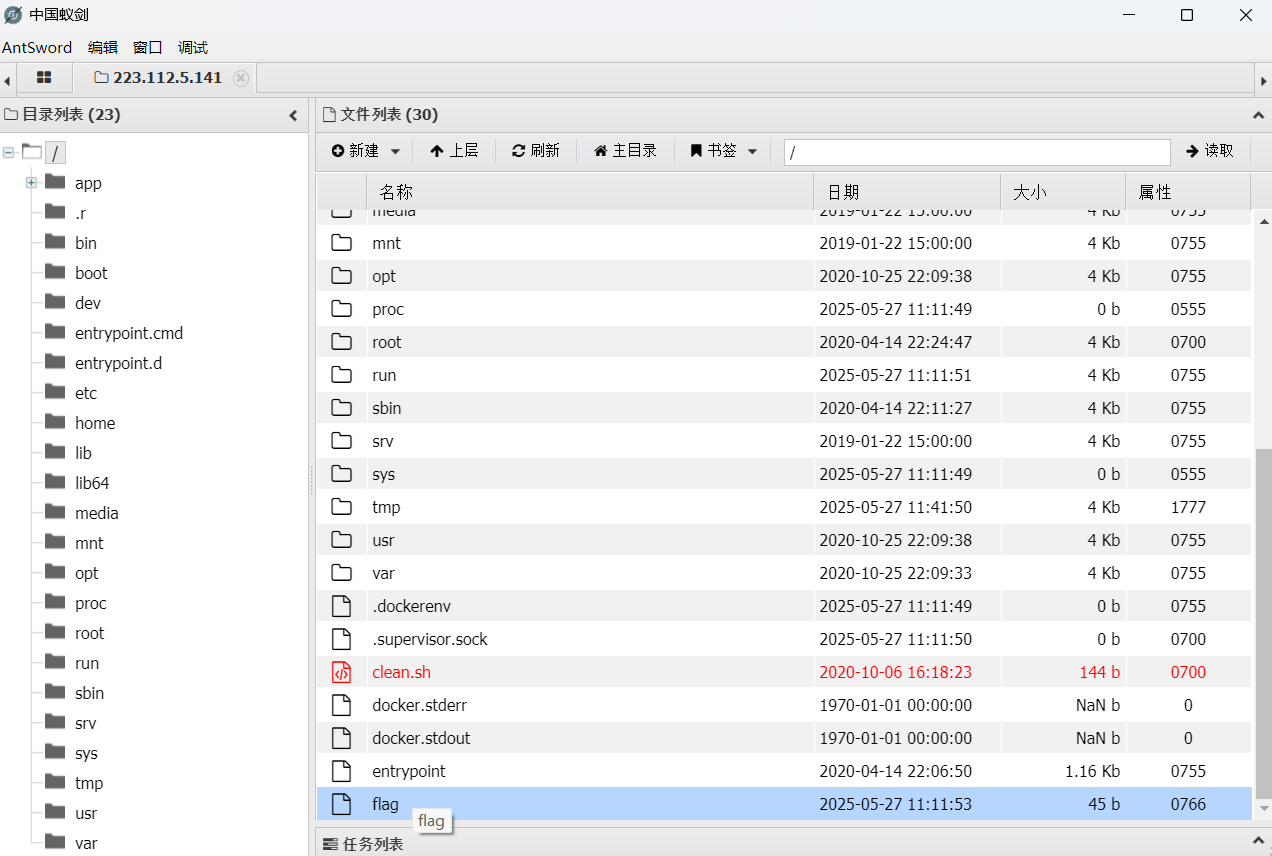Sort files by 大小 column header

1063,192
